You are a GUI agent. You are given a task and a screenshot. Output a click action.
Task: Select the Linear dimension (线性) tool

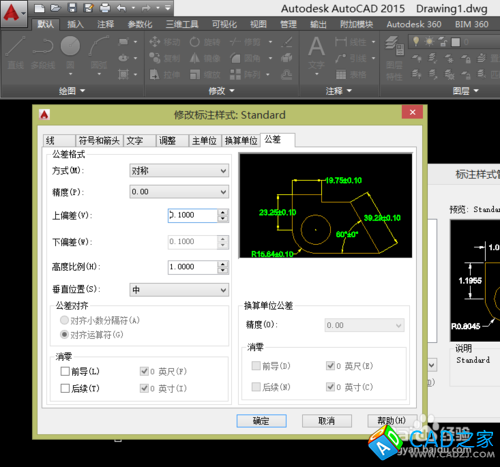coord(351,42)
